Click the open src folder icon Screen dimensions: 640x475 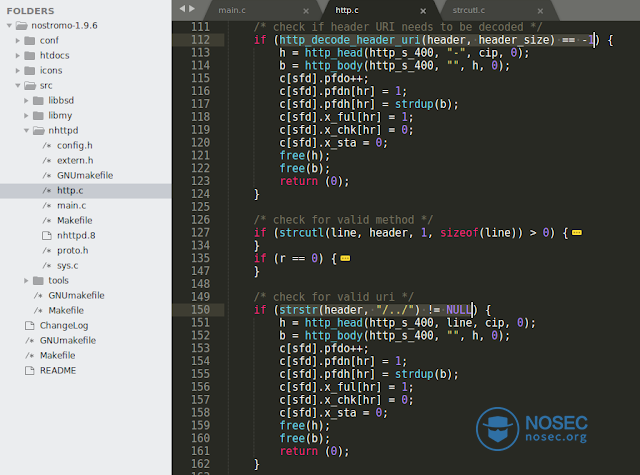(30, 86)
